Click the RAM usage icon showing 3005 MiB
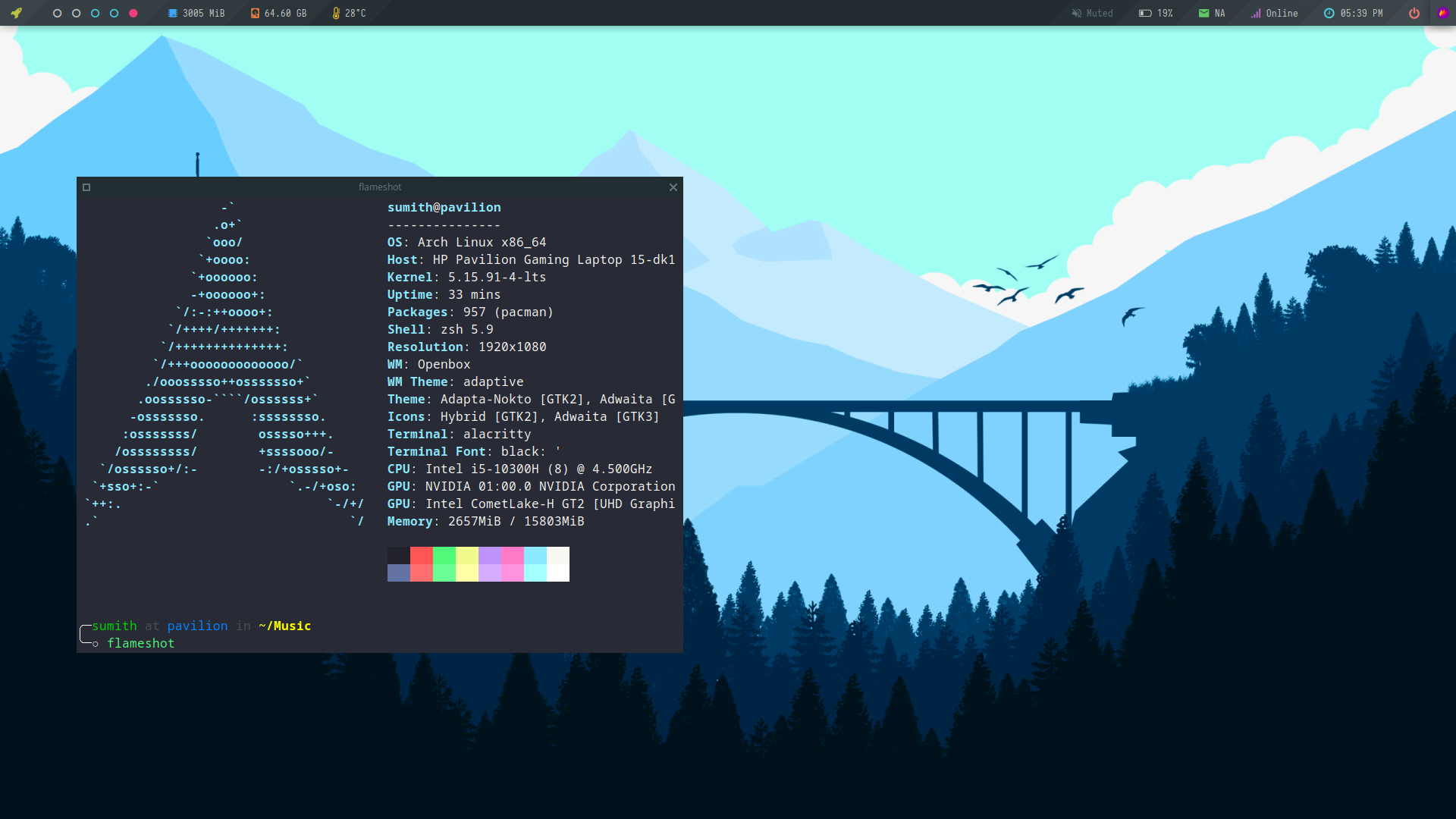This screenshot has width=1456, height=819. pos(173,13)
